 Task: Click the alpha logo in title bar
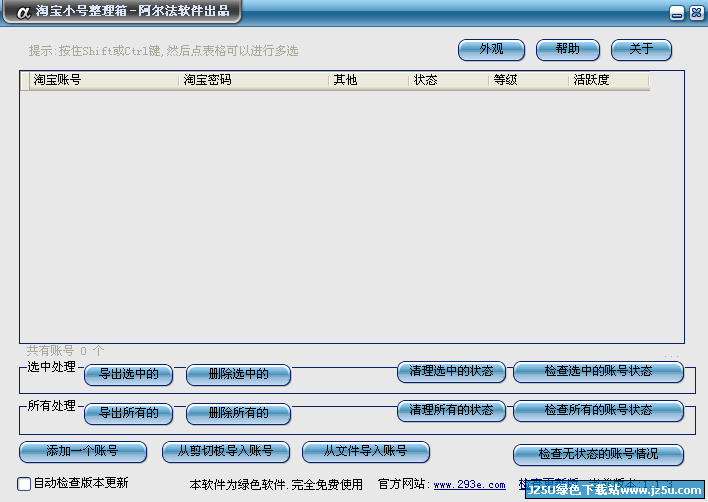pyautogui.click(x=23, y=12)
